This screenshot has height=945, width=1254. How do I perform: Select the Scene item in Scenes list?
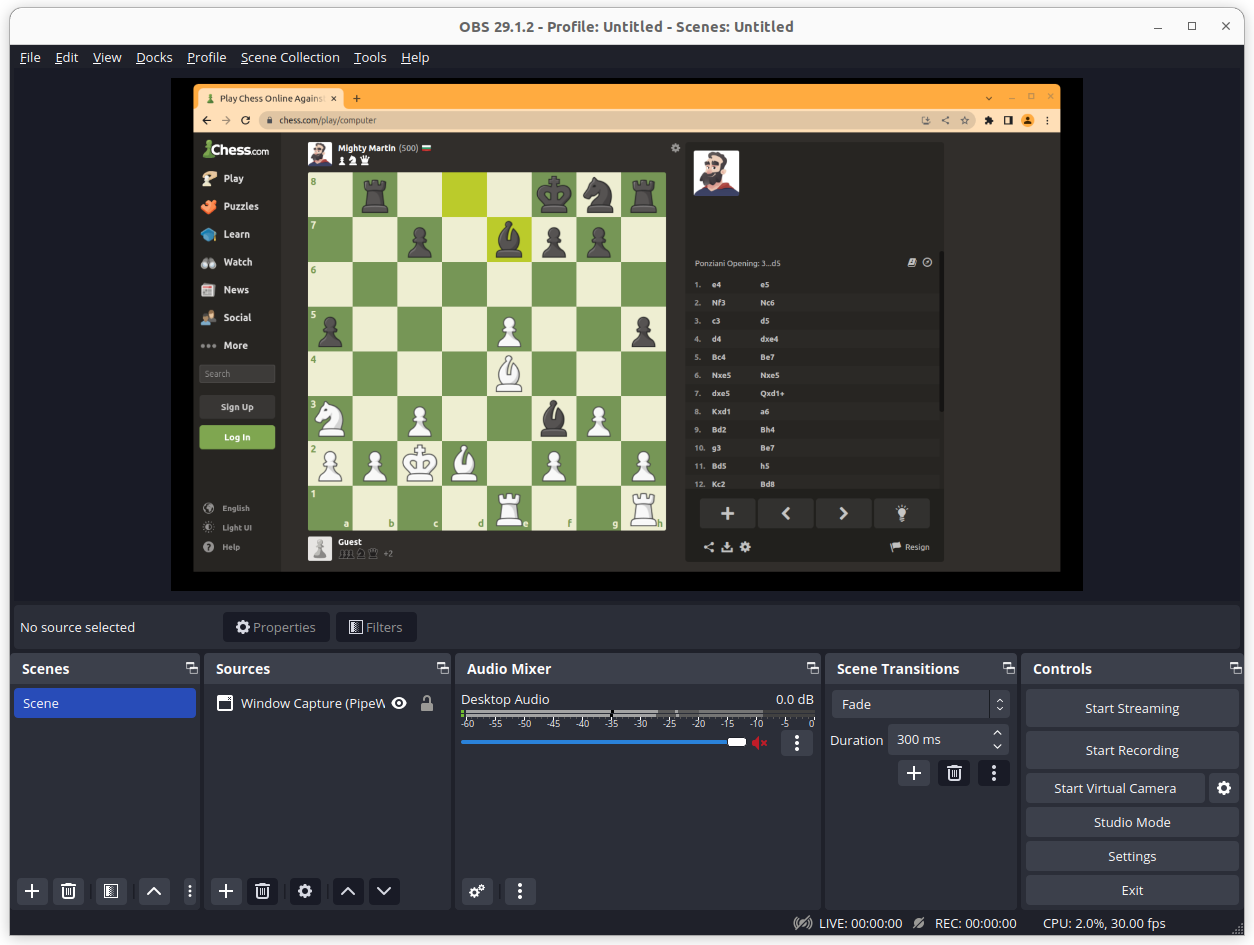(105, 703)
